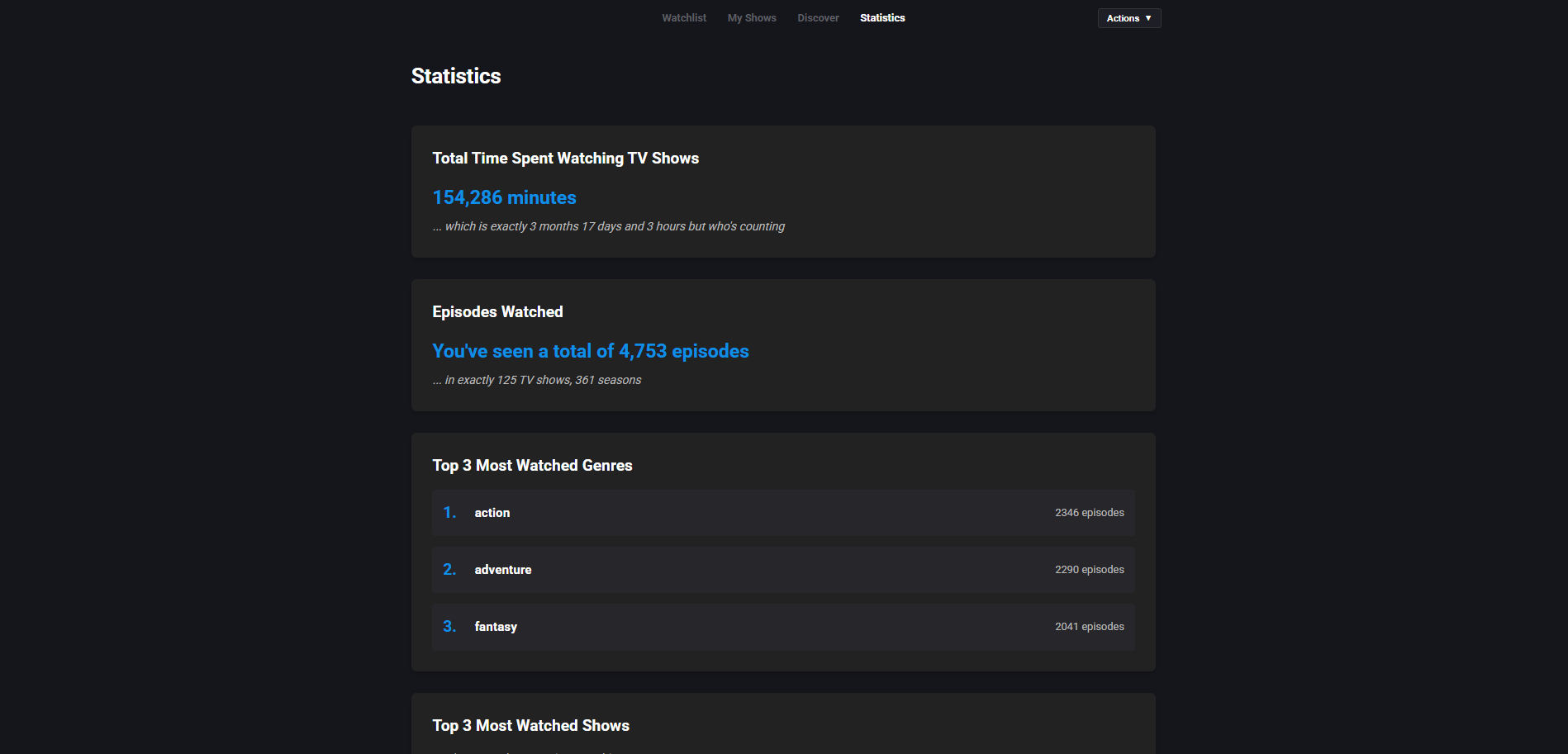Click the 3 months 17 days subtitle
Screen dimensions: 1568x754
tap(608, 226)
